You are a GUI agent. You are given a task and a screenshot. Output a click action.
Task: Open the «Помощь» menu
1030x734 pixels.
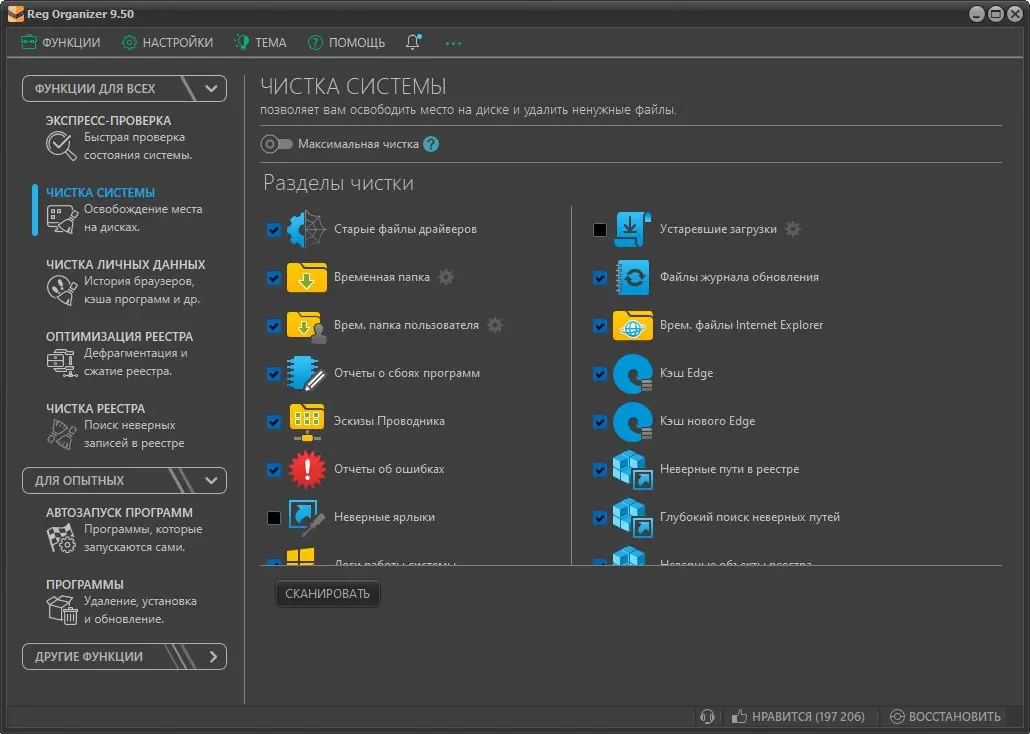(344, 42)
